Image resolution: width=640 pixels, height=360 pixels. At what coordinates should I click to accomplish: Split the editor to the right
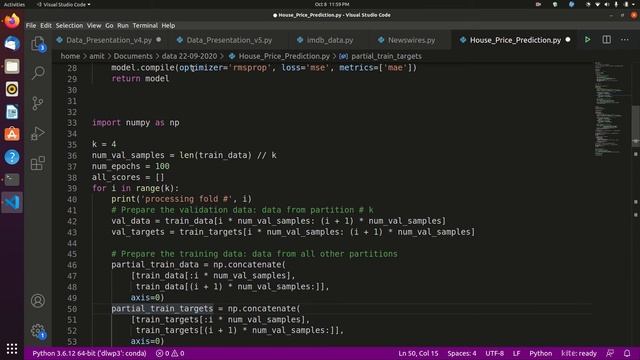(x=607, y=40)
